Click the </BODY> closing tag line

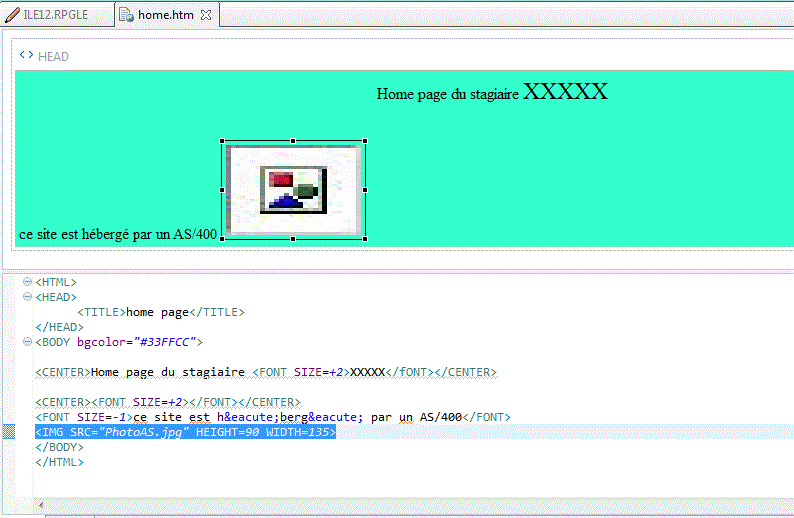pyautogui.click(x=60, y=447)
